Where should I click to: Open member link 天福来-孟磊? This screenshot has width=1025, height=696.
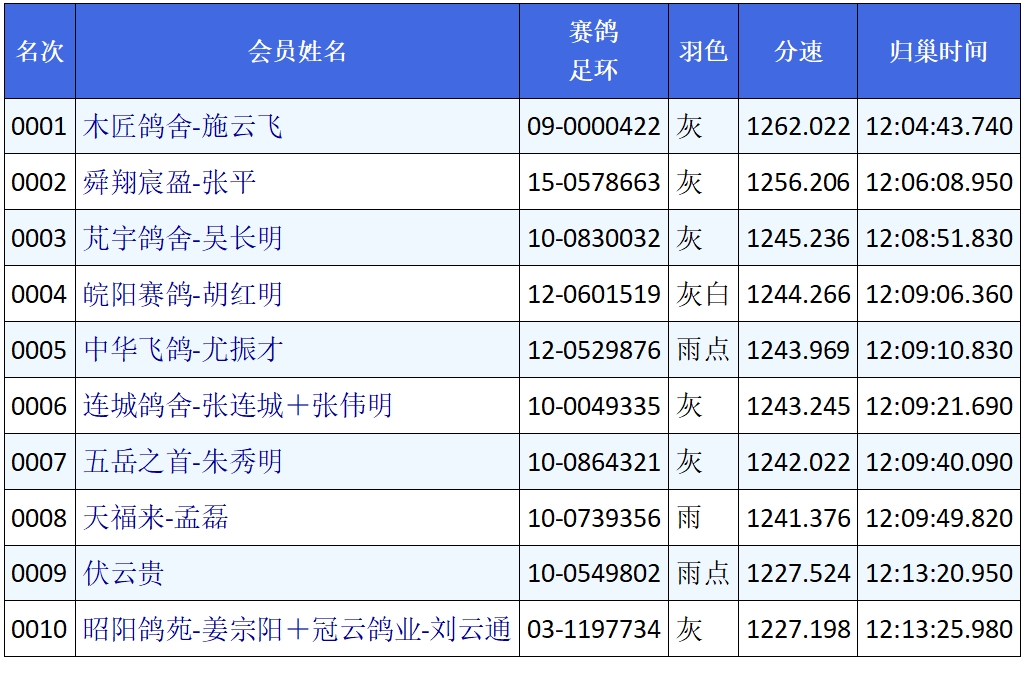point(156,518)
